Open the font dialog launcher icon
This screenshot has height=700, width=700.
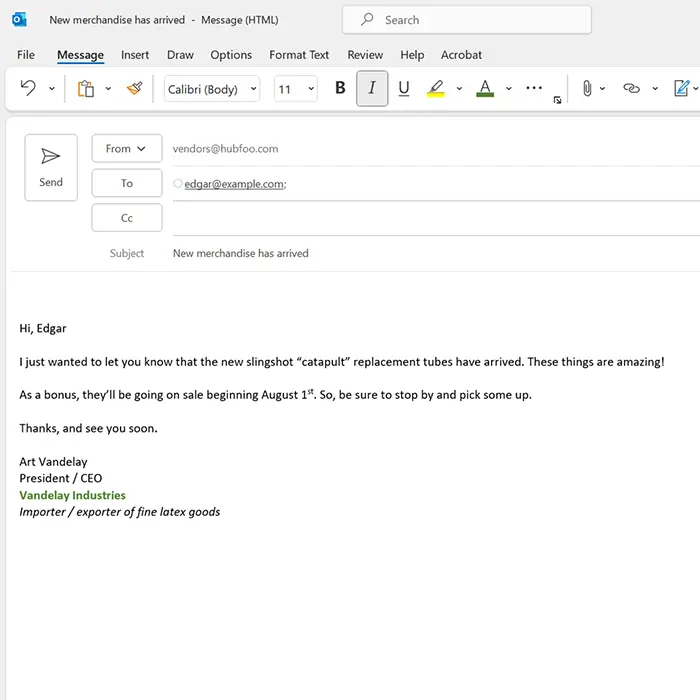coord(557,100)
